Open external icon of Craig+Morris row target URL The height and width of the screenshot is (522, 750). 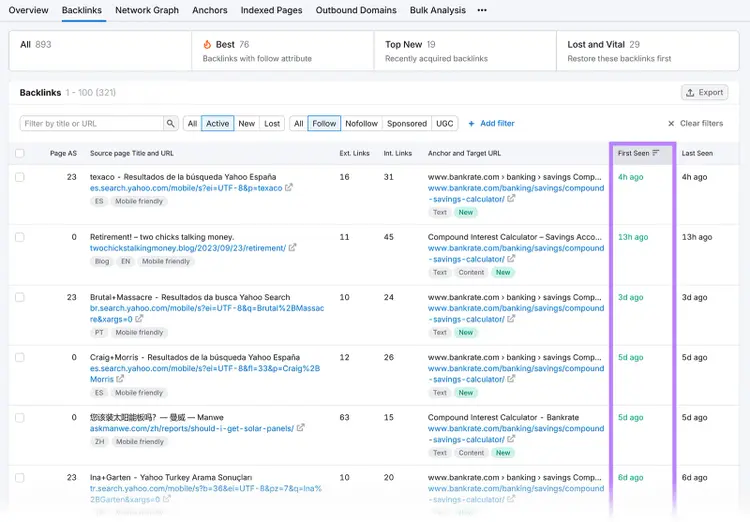[x=511, y=379]
